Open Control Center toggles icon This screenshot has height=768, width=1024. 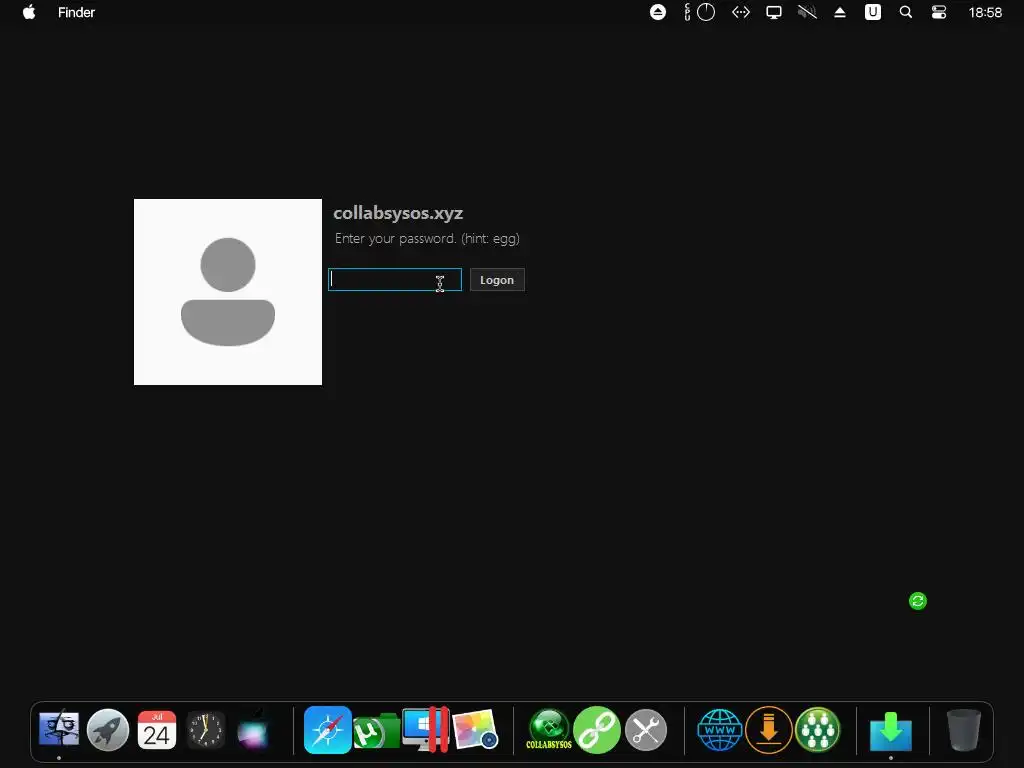938,12
